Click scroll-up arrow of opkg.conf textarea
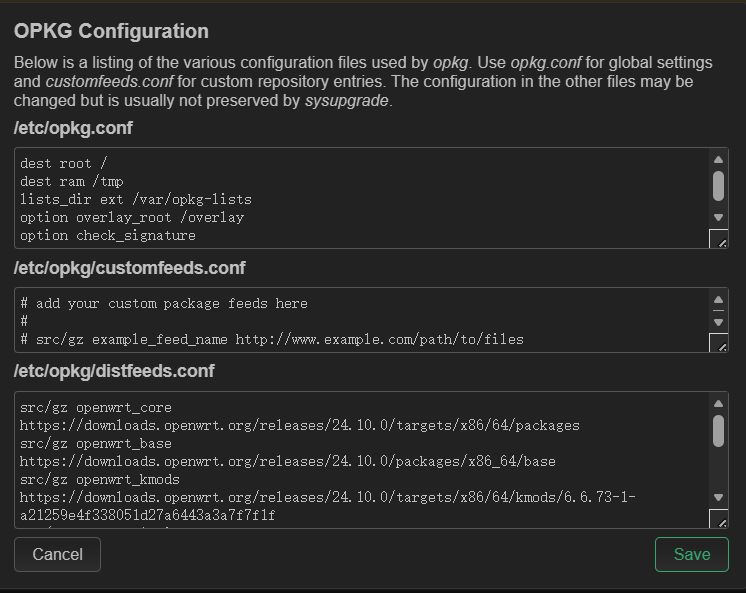This screenshot has height=593, width=746. [x=718, y=159]
